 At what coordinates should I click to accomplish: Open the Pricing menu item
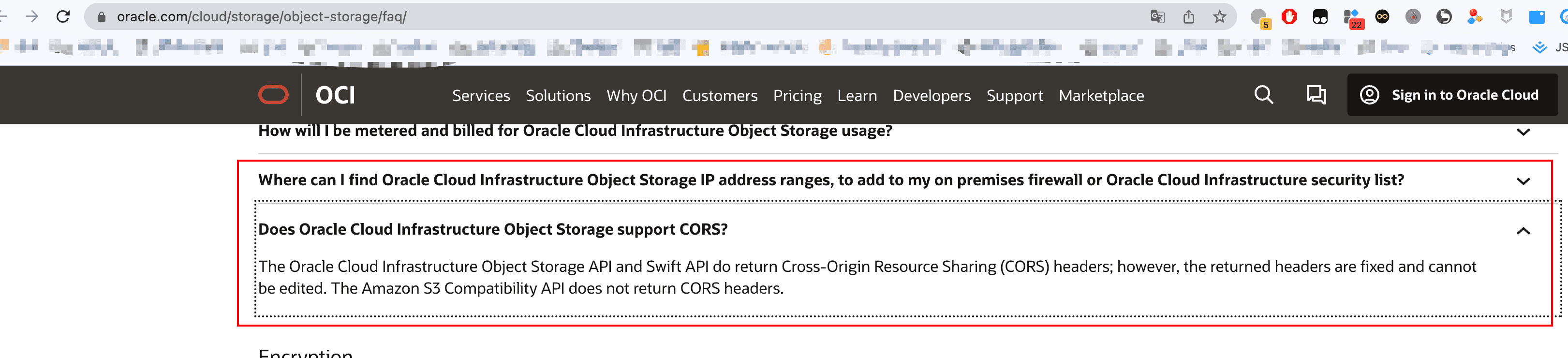click(x=797, y=96)
